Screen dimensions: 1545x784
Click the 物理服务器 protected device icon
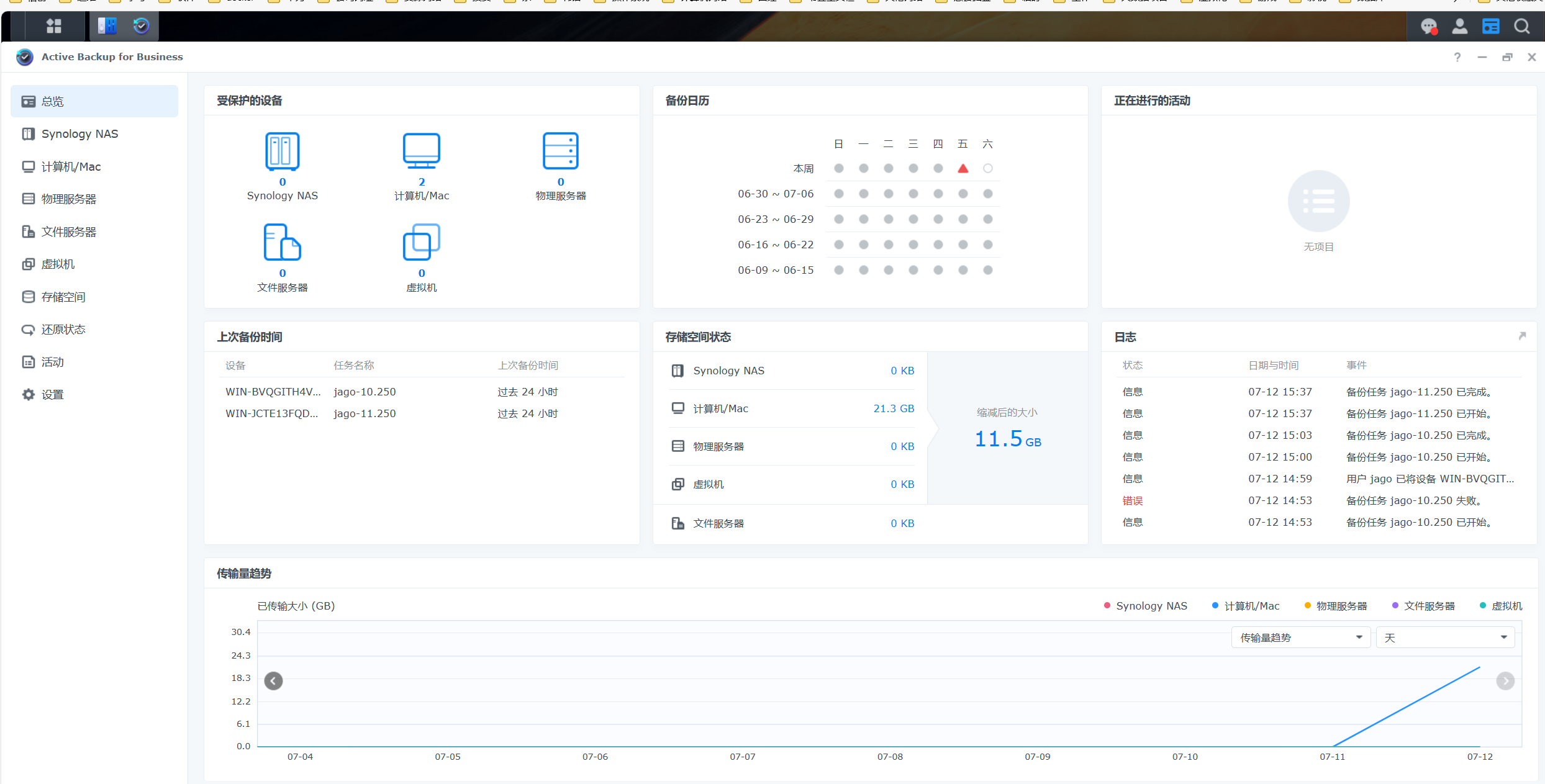pyautogui.click(x=561, y=151)
